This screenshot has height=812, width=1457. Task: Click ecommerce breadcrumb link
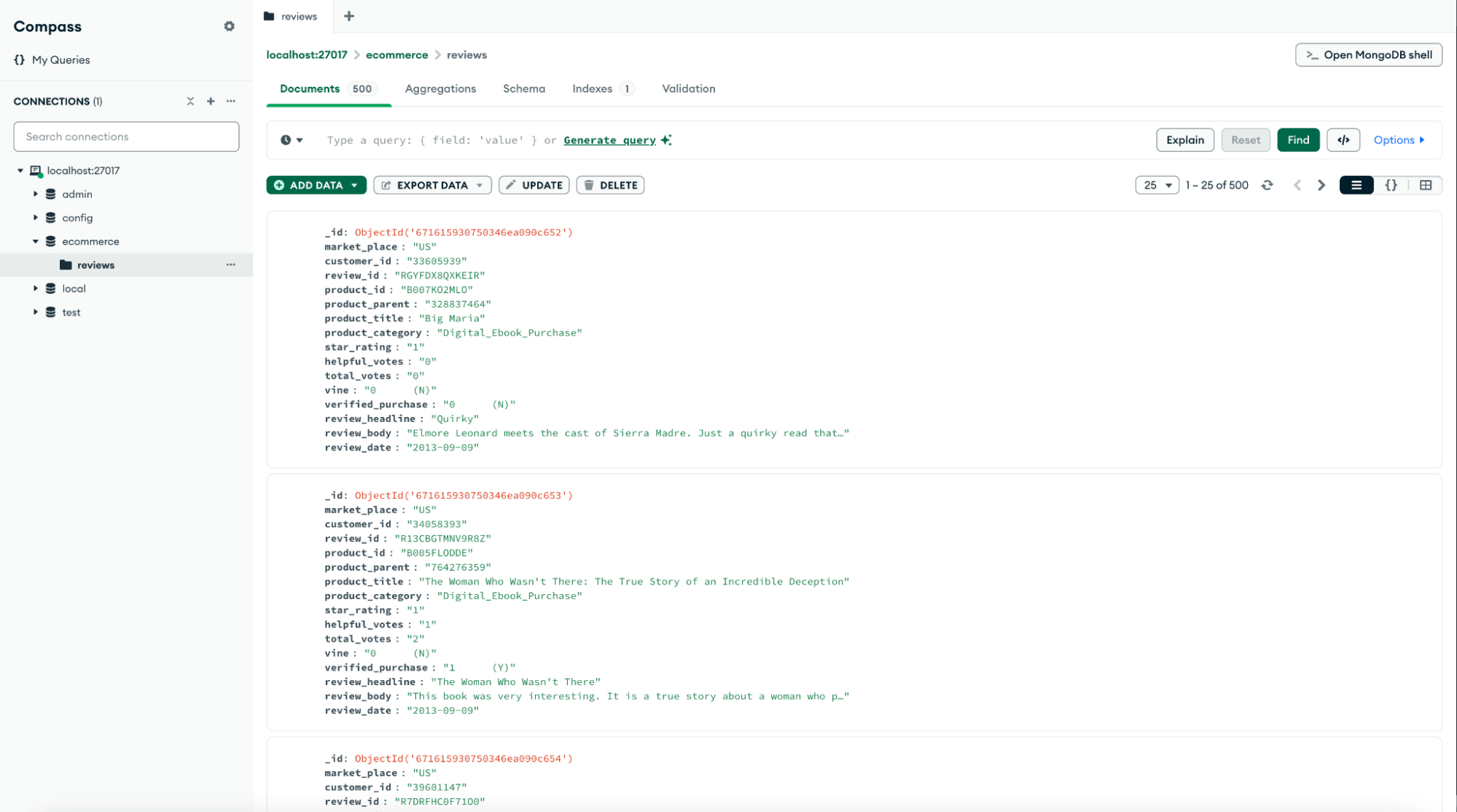pyautogui.click(x=397, y=55)
